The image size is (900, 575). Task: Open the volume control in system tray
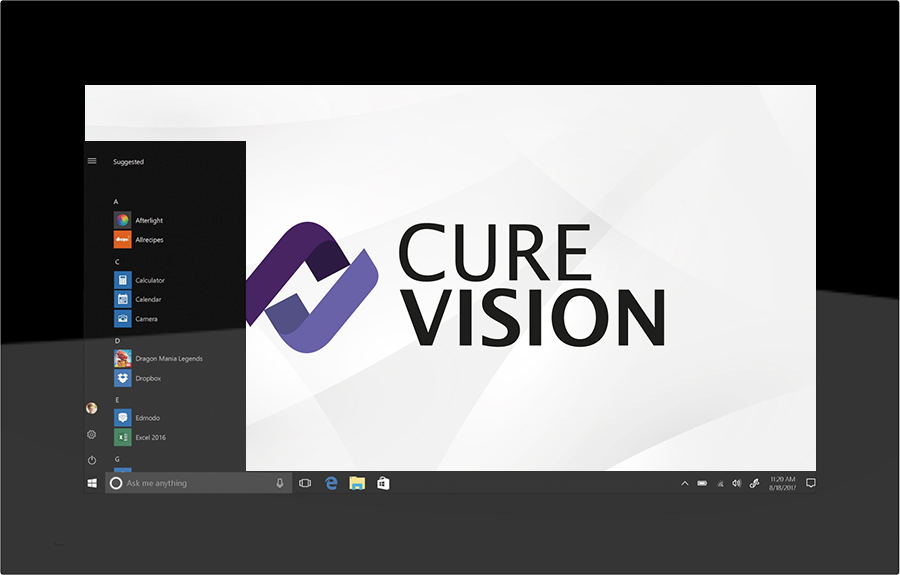point(736,483)
